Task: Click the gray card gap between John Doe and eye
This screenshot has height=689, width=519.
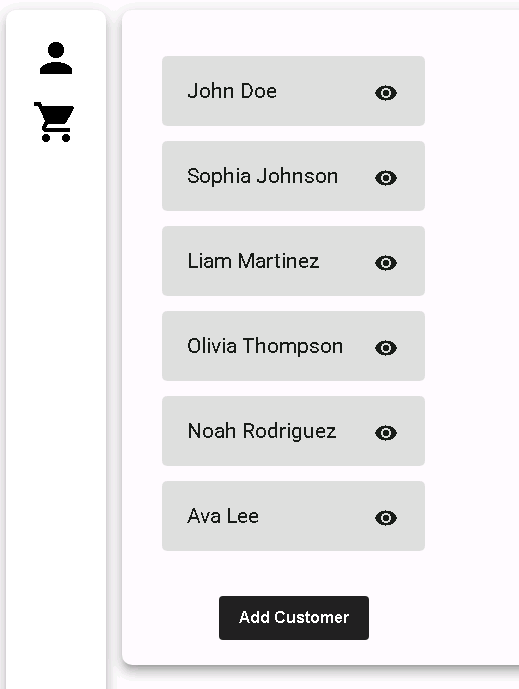Action: coord(325,91)
